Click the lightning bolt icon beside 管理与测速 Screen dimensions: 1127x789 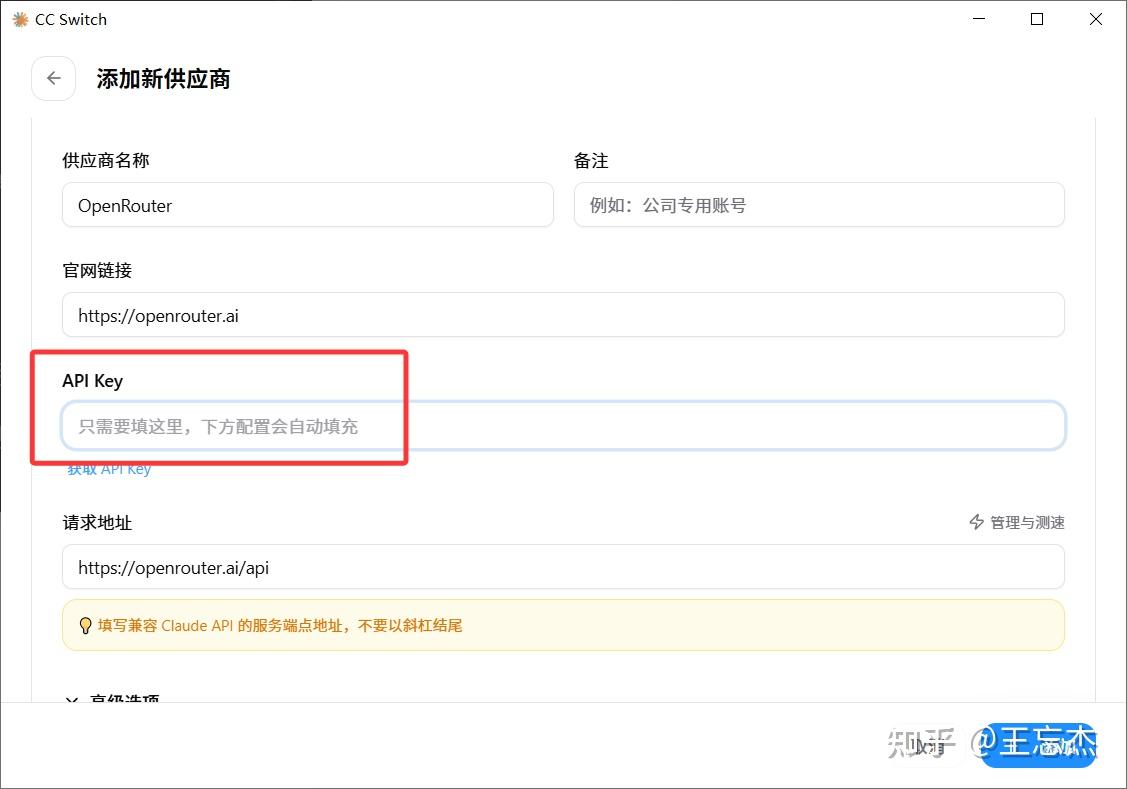(x=977, y=522)
